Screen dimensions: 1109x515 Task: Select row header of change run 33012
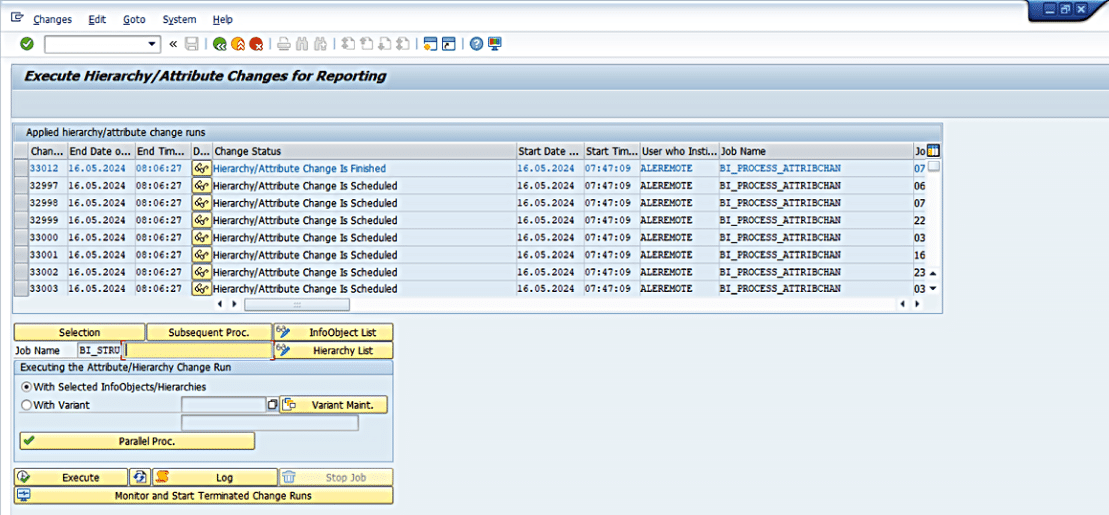pos(21,168)
